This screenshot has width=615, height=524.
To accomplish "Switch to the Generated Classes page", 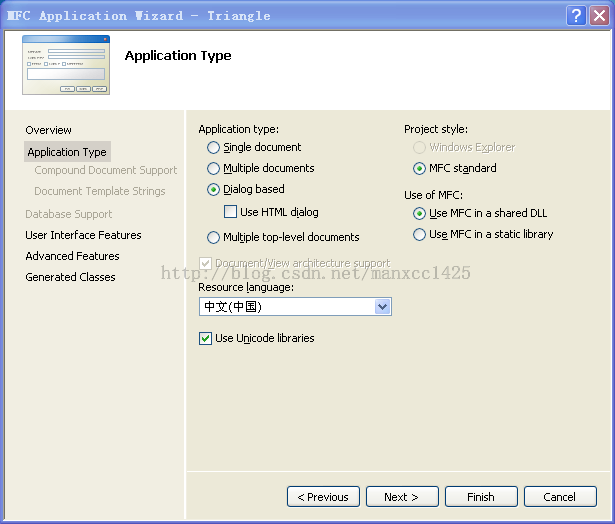I will point(70,277).
